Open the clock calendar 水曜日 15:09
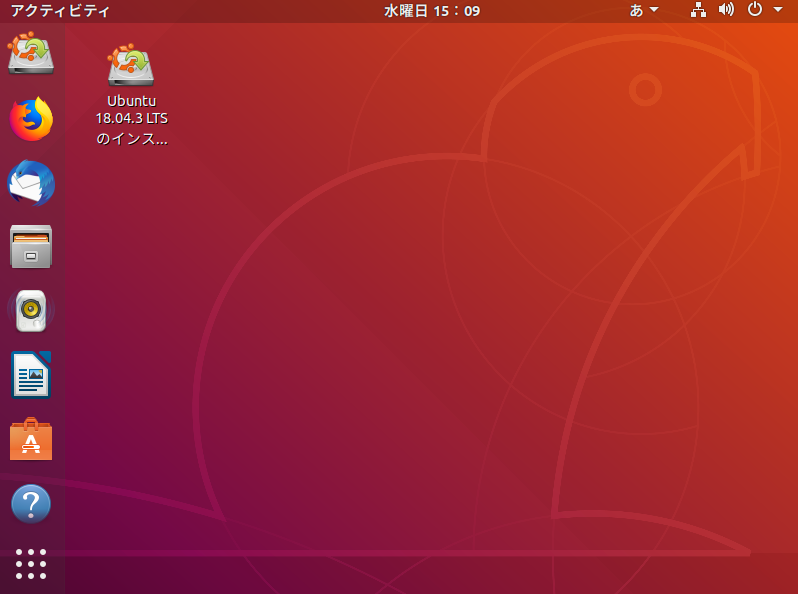 coord(432,11)
